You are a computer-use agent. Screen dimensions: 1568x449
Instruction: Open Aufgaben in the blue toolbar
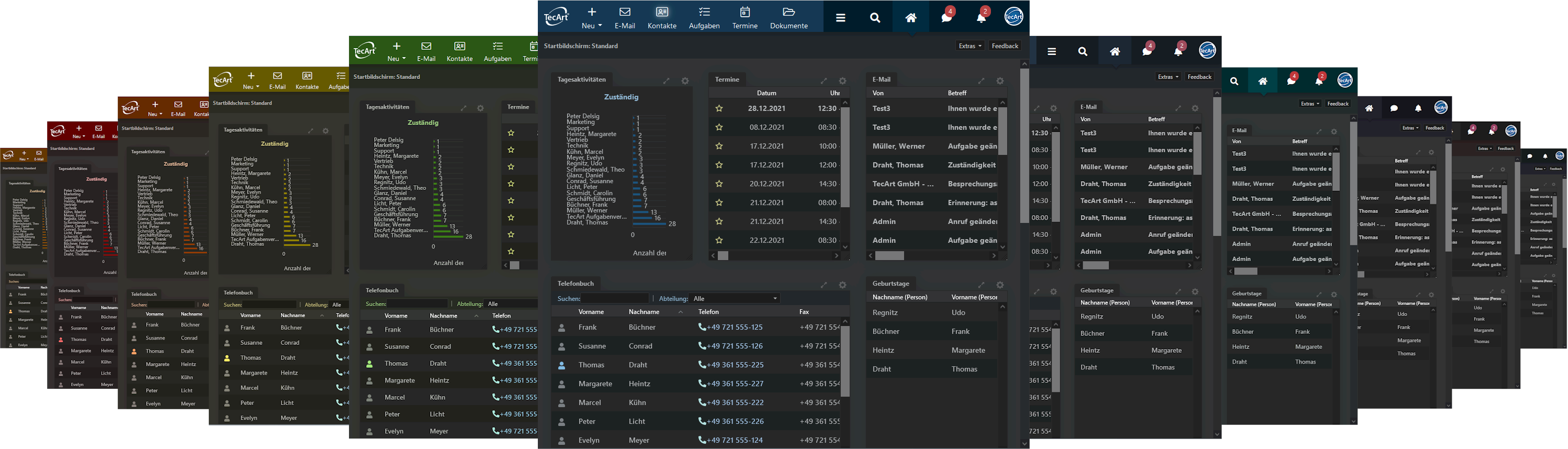pos(704,18)
